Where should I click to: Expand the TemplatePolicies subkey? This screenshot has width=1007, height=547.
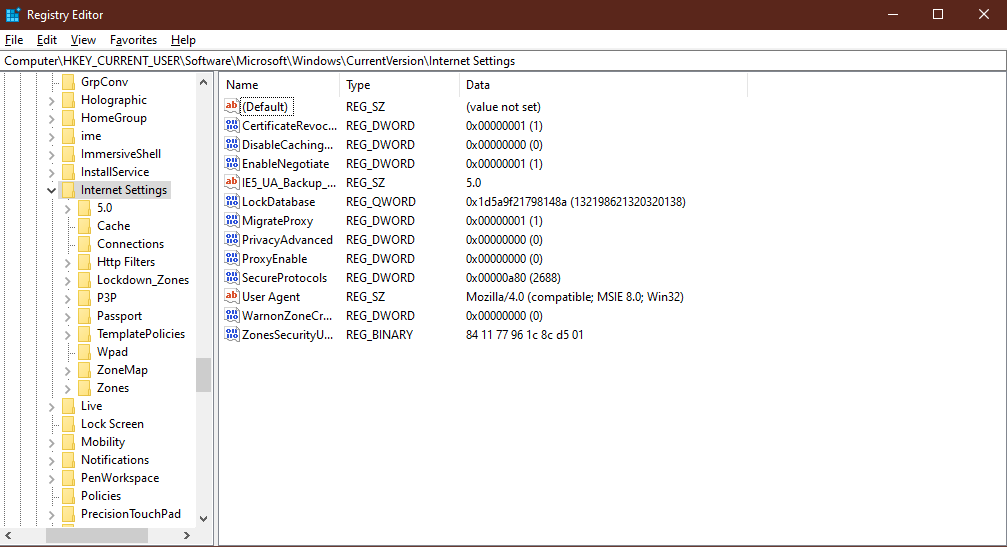pyautogui.click(x=67, y=334)
